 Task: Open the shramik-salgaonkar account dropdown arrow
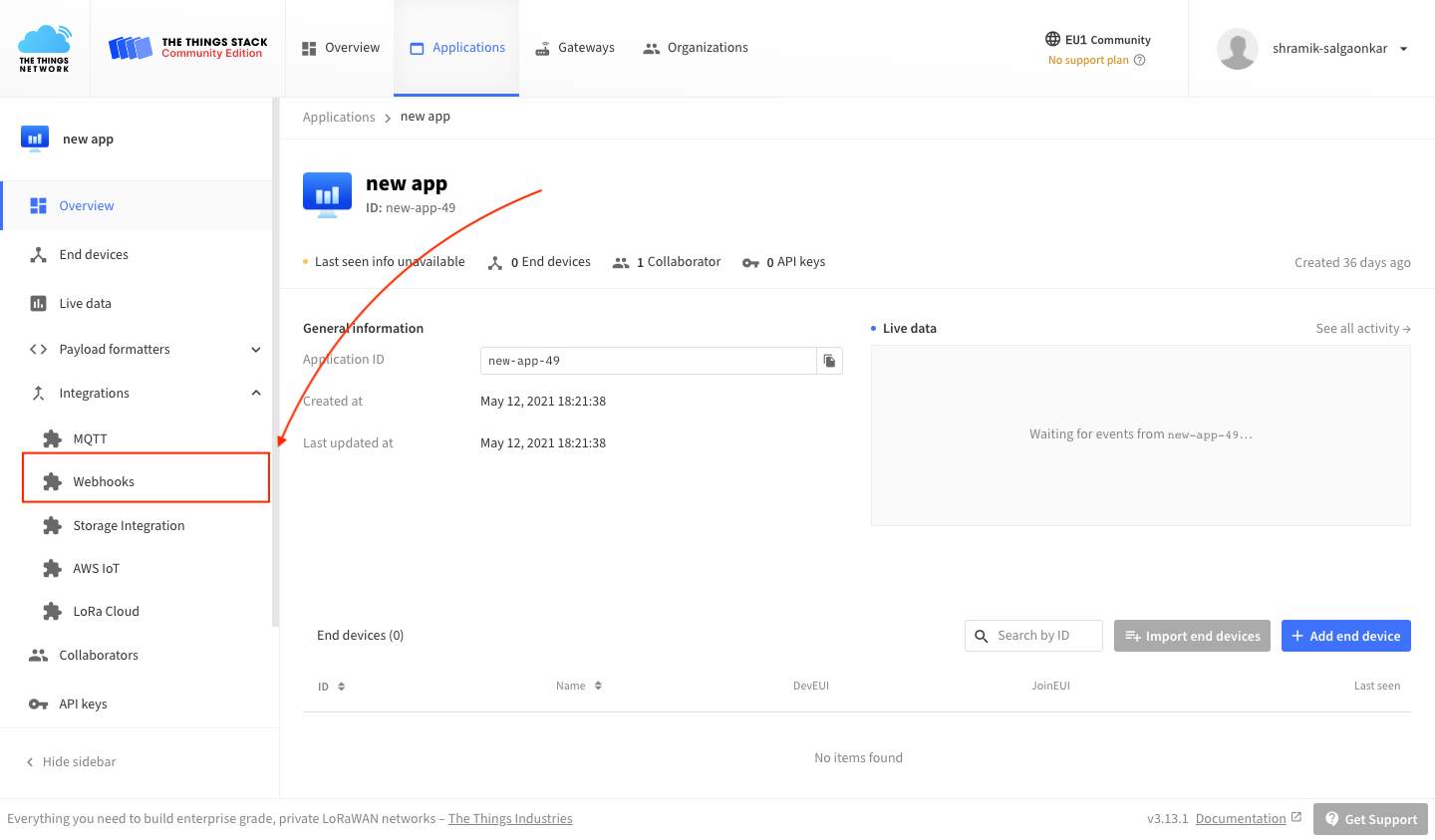(1403, 49)
